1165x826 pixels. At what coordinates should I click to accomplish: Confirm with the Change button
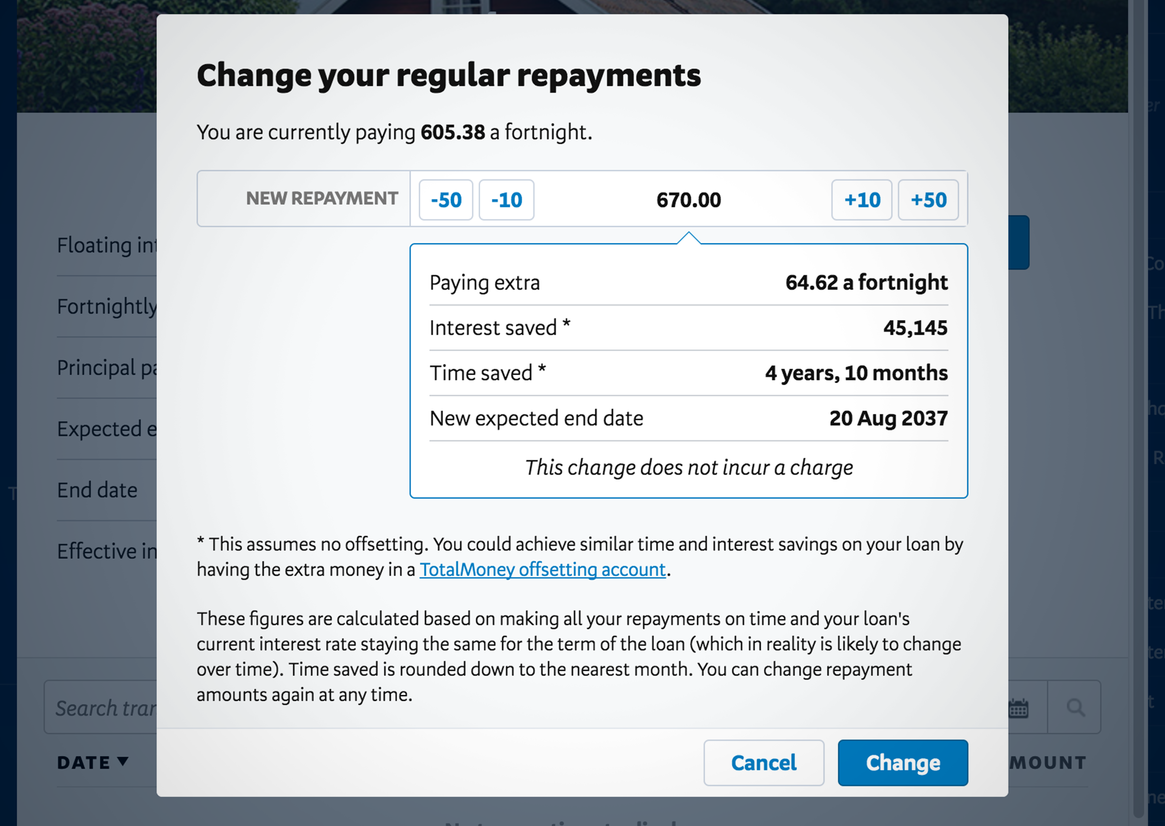(x=902, y=763)
